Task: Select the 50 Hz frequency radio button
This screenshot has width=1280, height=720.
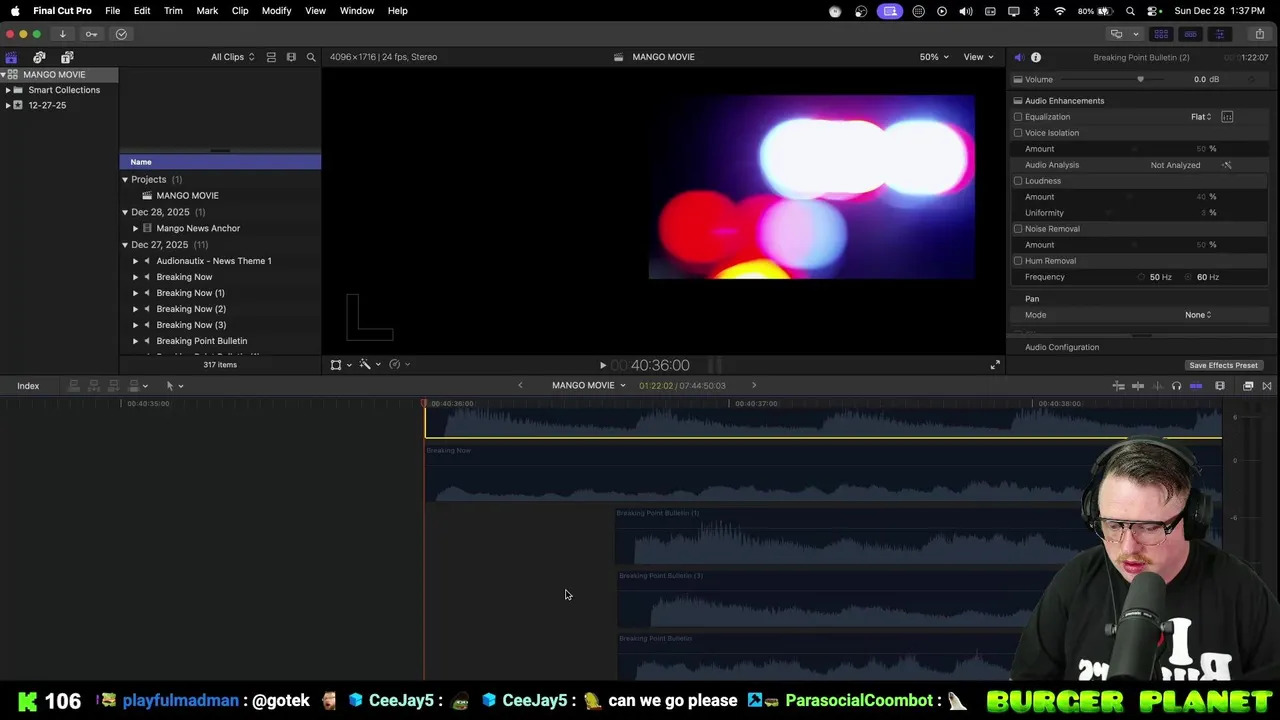Action: point(1142,277)
